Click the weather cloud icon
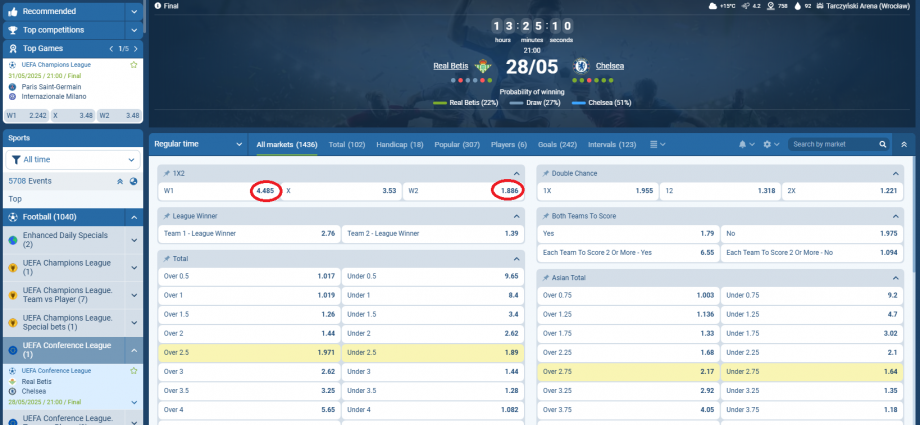920x425 pixels. [713, 6]
